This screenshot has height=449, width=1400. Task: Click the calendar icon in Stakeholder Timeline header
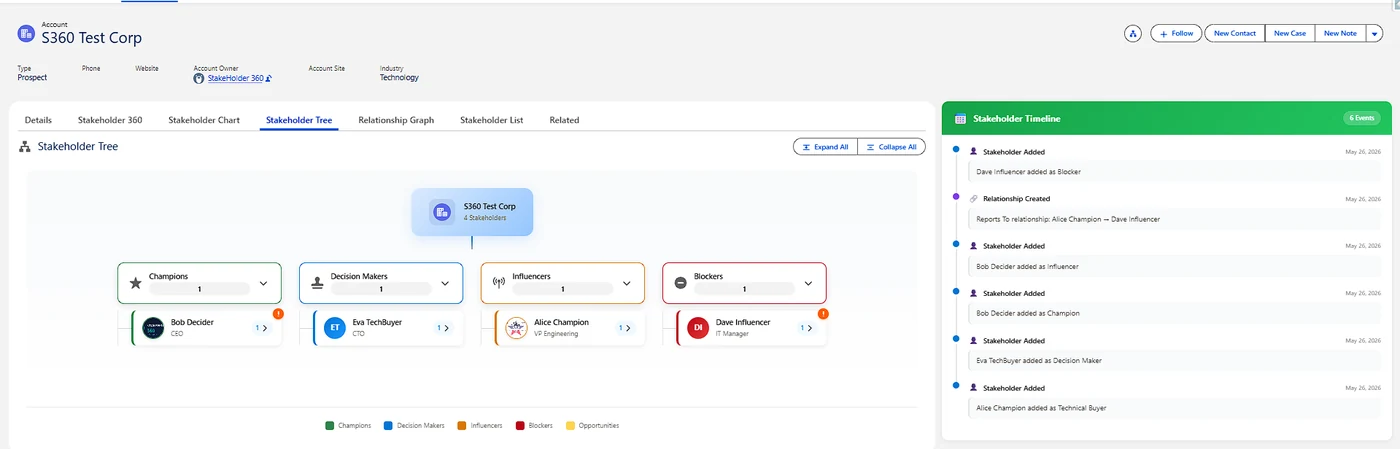[x=961, y=118]
